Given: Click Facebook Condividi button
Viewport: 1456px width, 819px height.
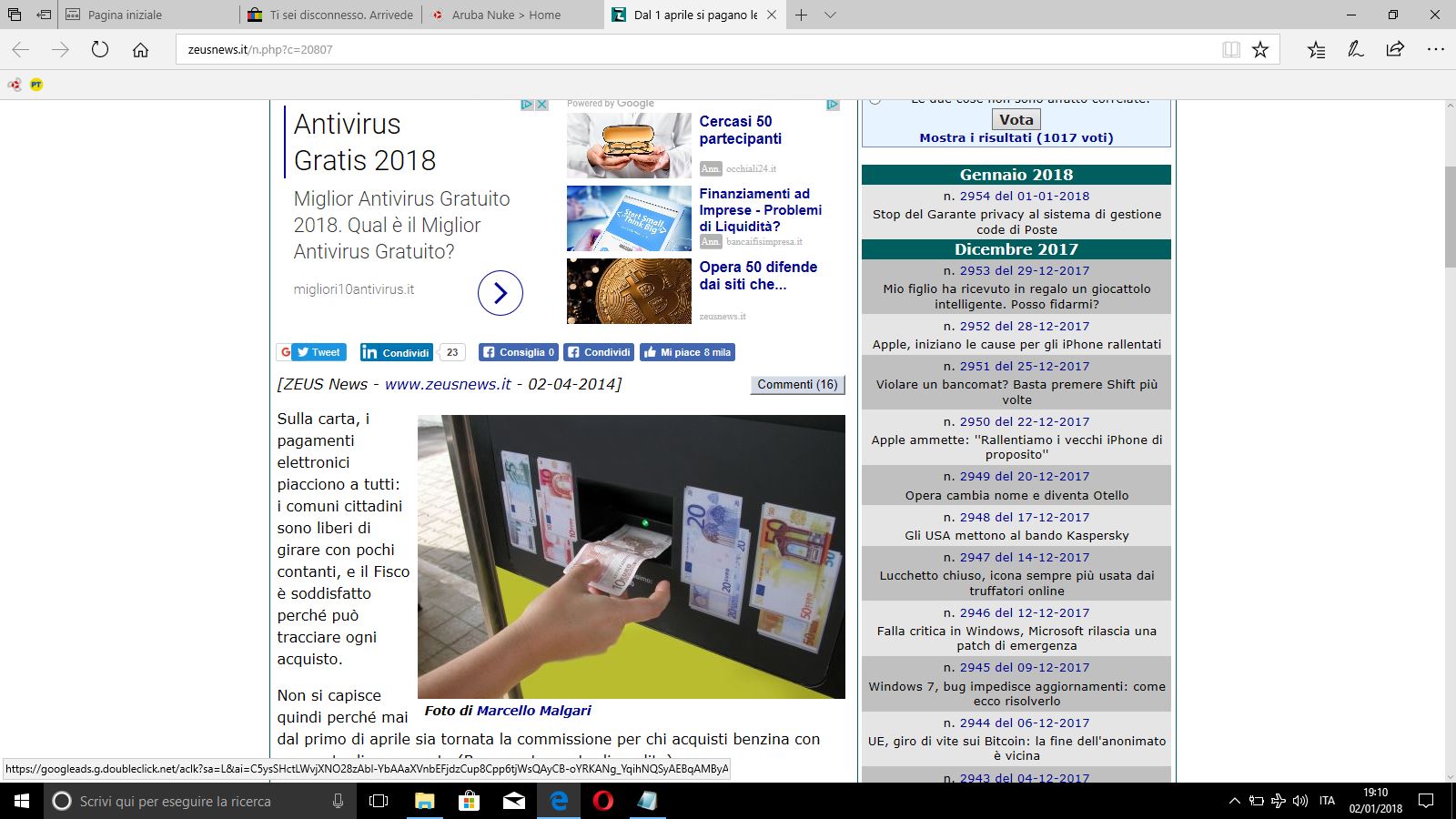Looking at the screenshot, I should [x=599, y=352].
